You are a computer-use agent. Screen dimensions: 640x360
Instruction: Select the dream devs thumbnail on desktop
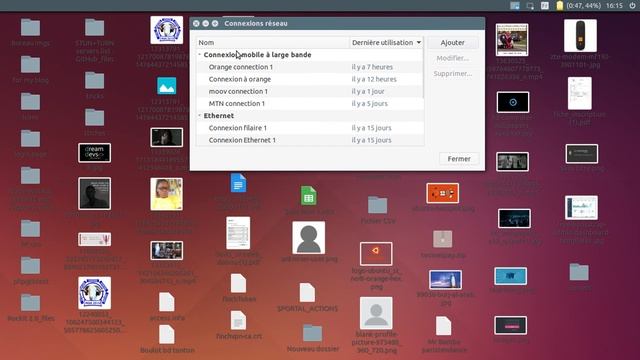coord(94,153)
